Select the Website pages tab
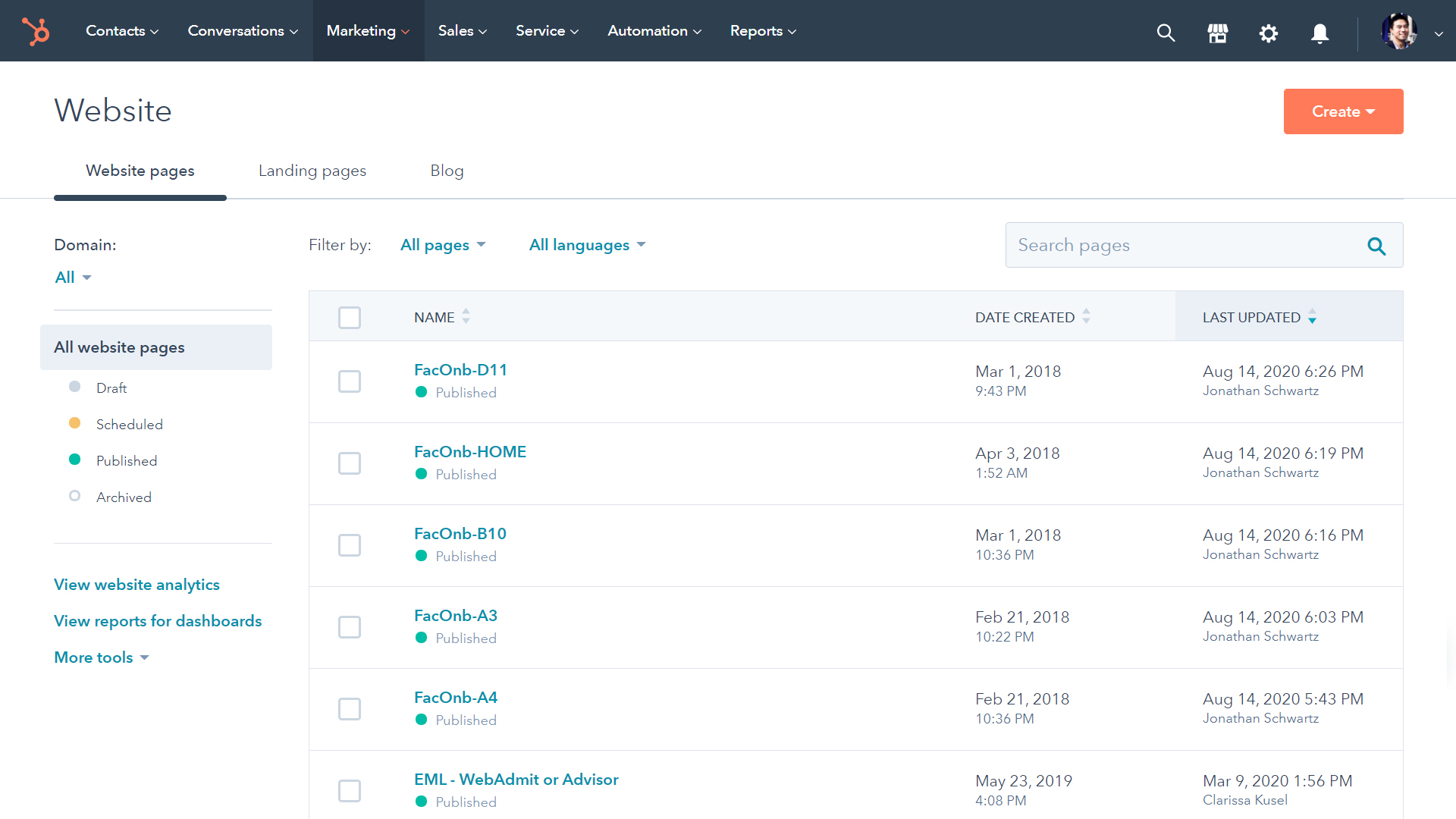Image resolution: width=1456 pixels, height=819 pixels. pyautogui.click(x=140, y=171)
